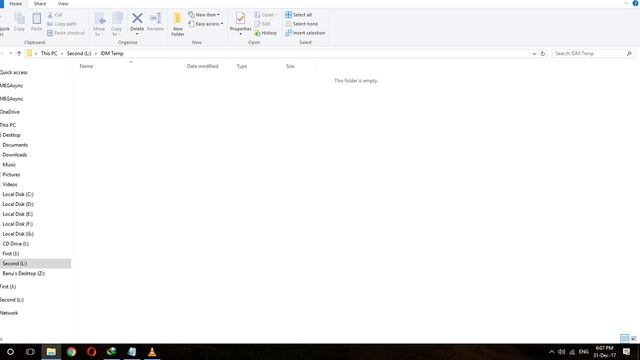Click Select none in the ribbon
This screenshot has height=360, width=640.
(x=301, y=24)
